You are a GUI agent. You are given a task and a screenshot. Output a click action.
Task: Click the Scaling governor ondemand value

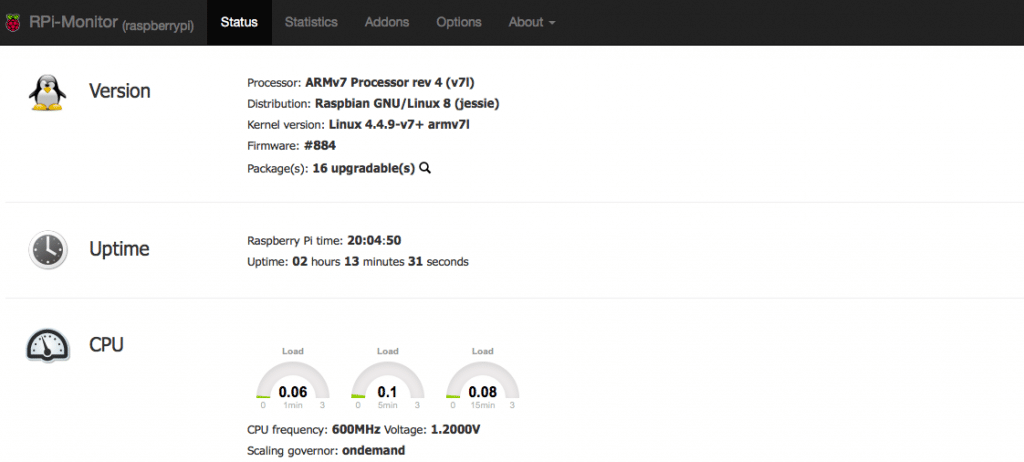(x=374, y=451)
